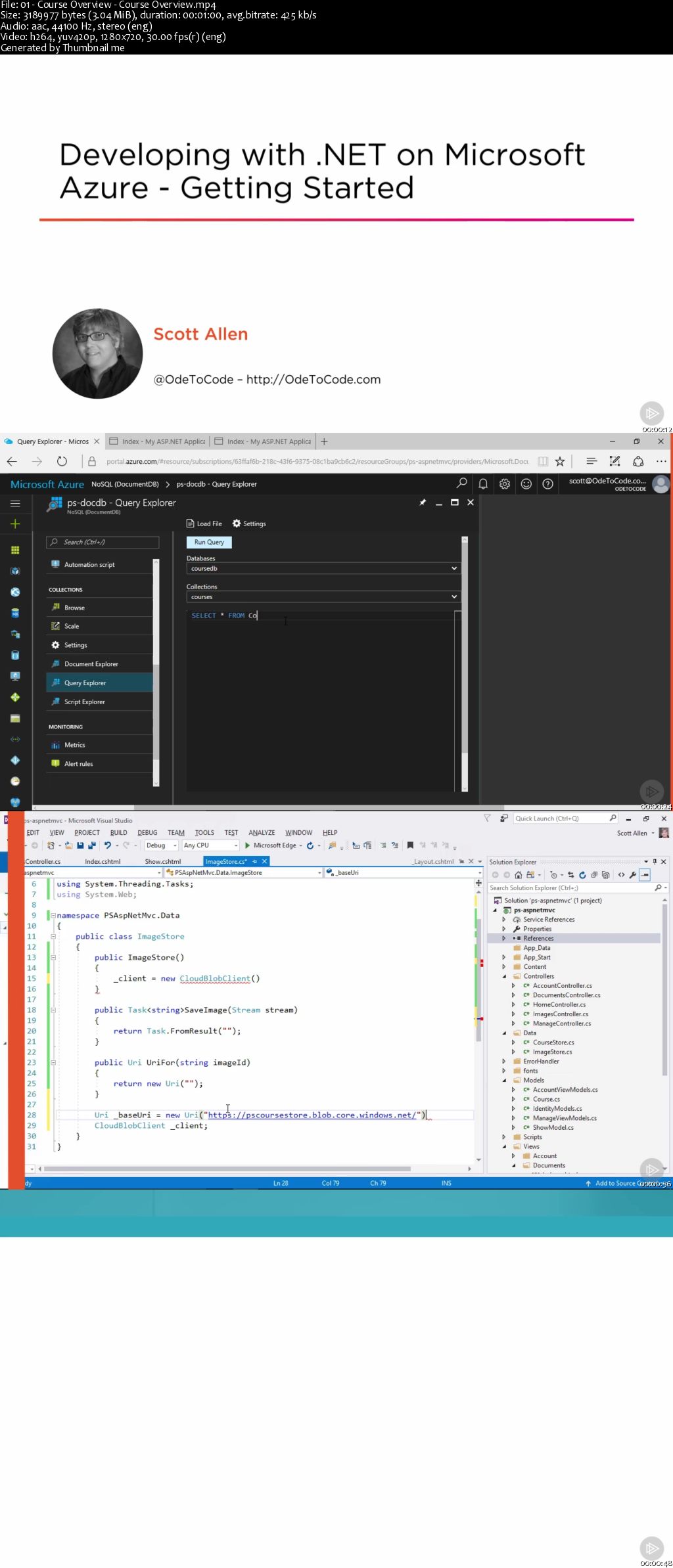Open the Collections dropdown showing courses
Viewport: 673px width, 1568px height.
[x=323, y=596]
